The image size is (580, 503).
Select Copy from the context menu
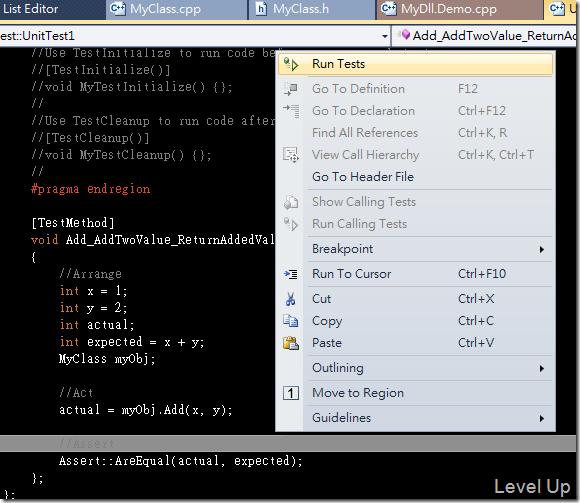tap(415, 321)
